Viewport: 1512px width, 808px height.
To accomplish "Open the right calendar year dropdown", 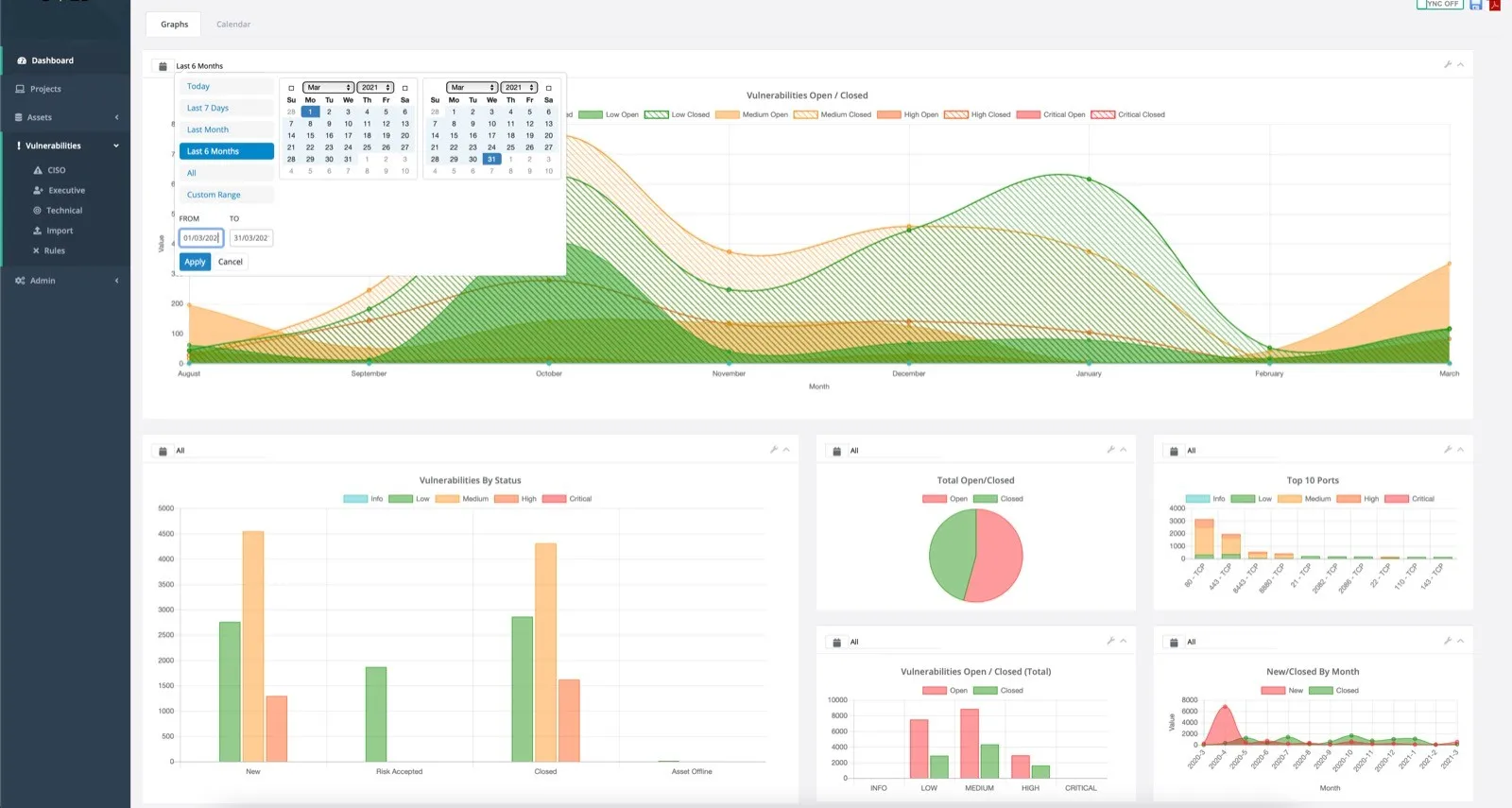I will point(519,87).
